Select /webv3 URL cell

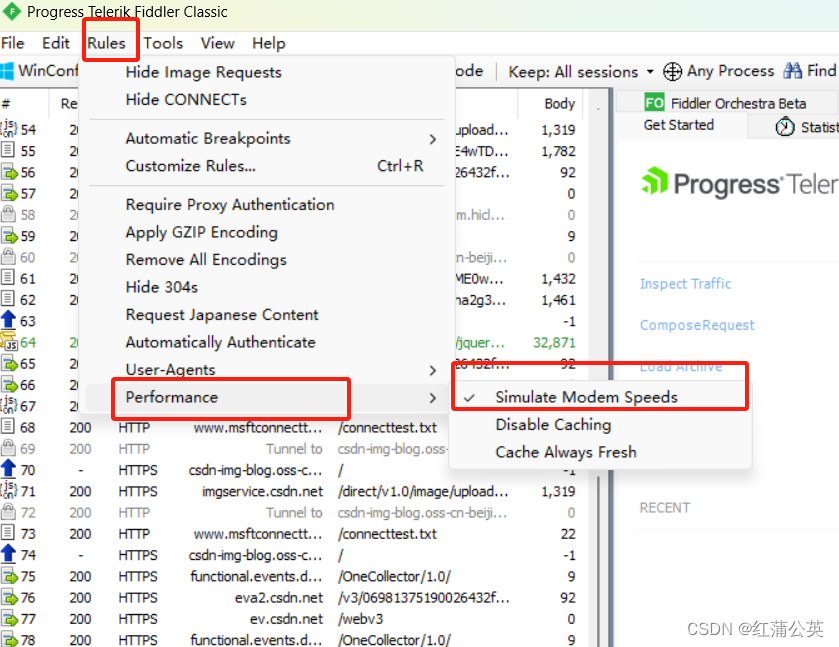click(x=361, y=619)
